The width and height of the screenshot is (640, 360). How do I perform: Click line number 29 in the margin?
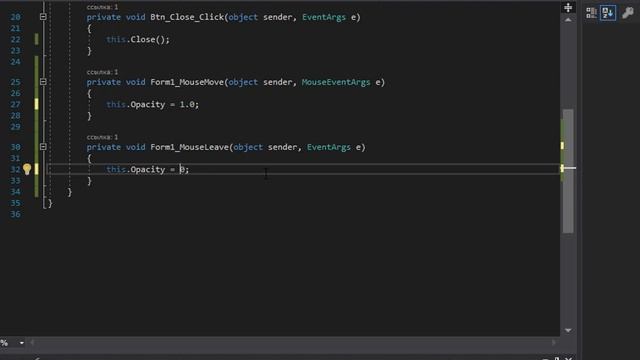point(16,127)
